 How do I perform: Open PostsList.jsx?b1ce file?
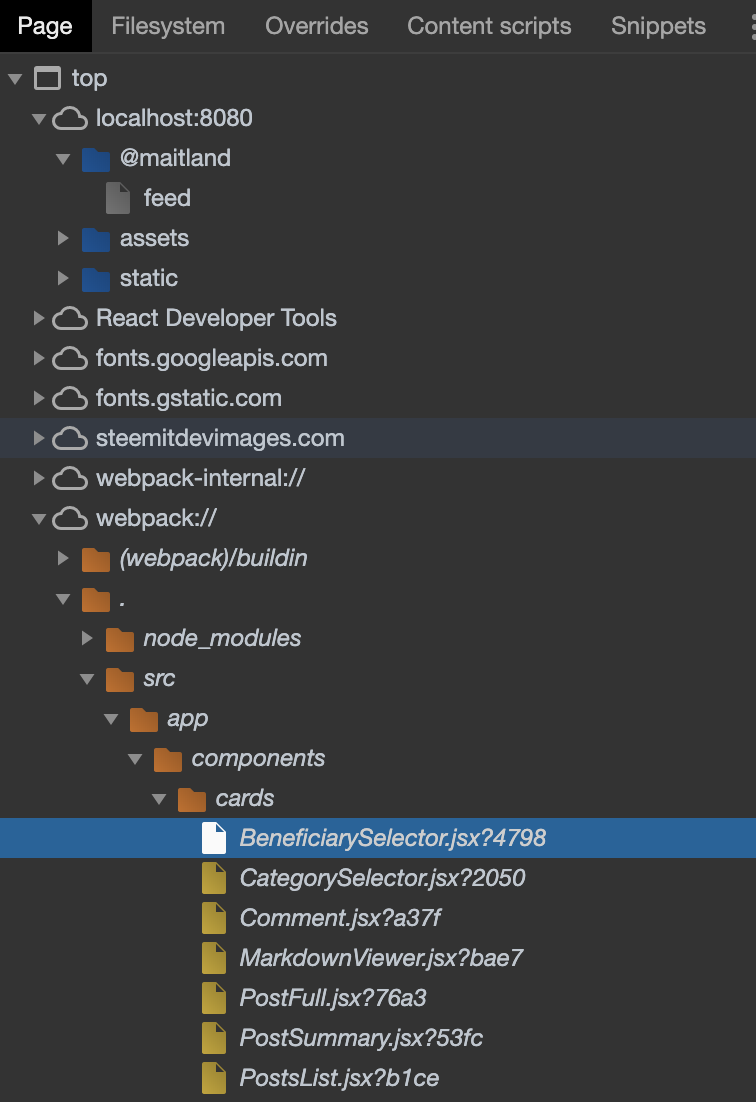tap(339, 1078)
